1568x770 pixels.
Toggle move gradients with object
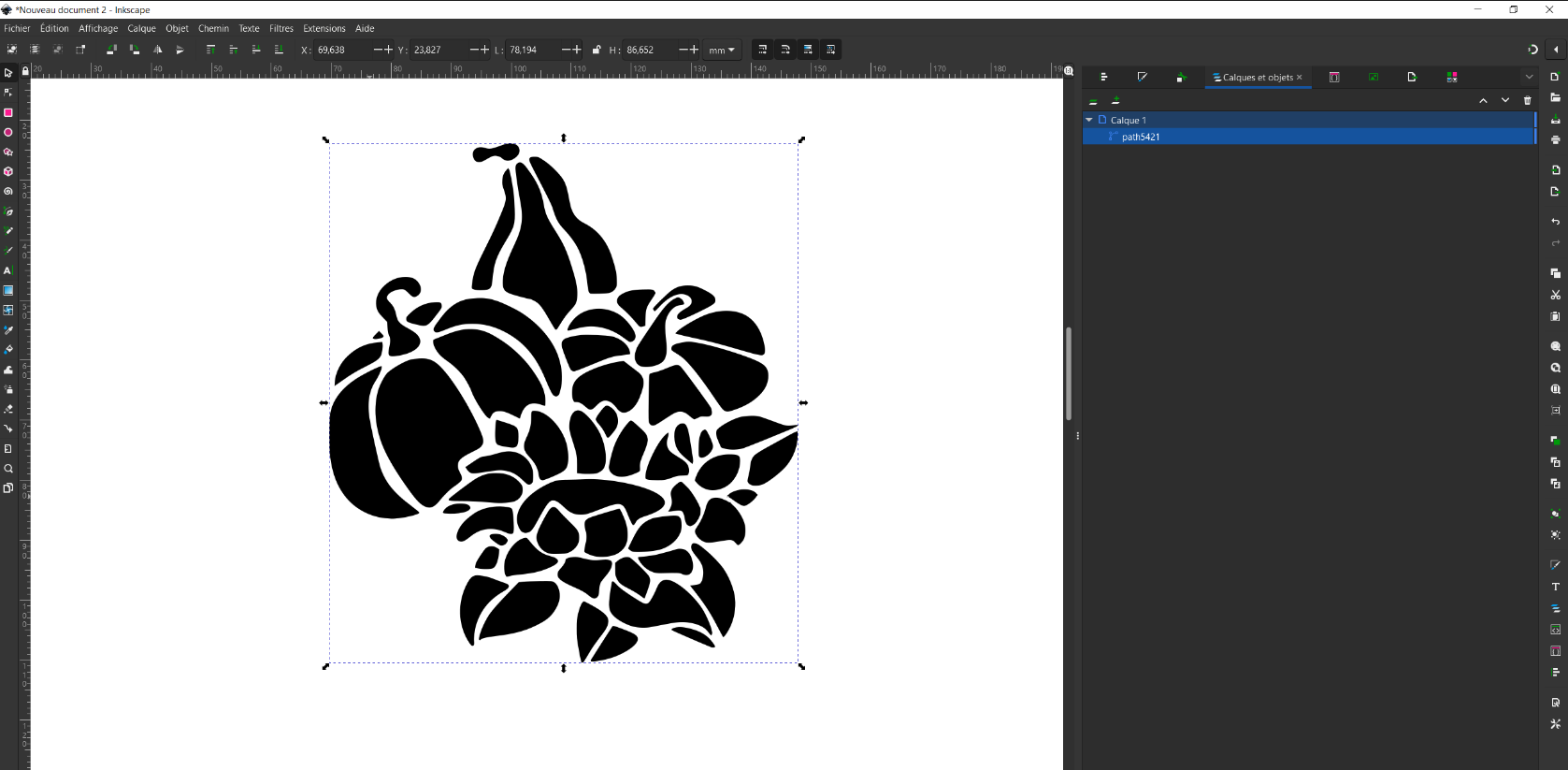click(808, 50)
